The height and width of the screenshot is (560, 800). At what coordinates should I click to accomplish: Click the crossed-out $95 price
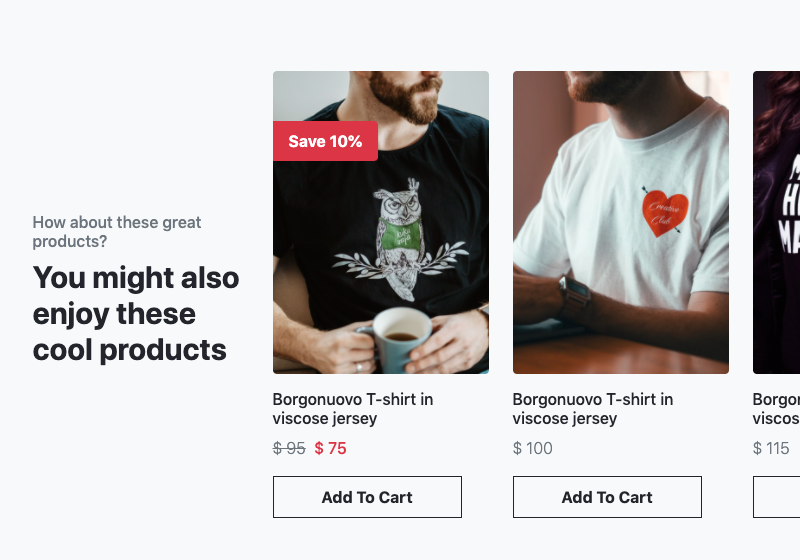point(289,448)
